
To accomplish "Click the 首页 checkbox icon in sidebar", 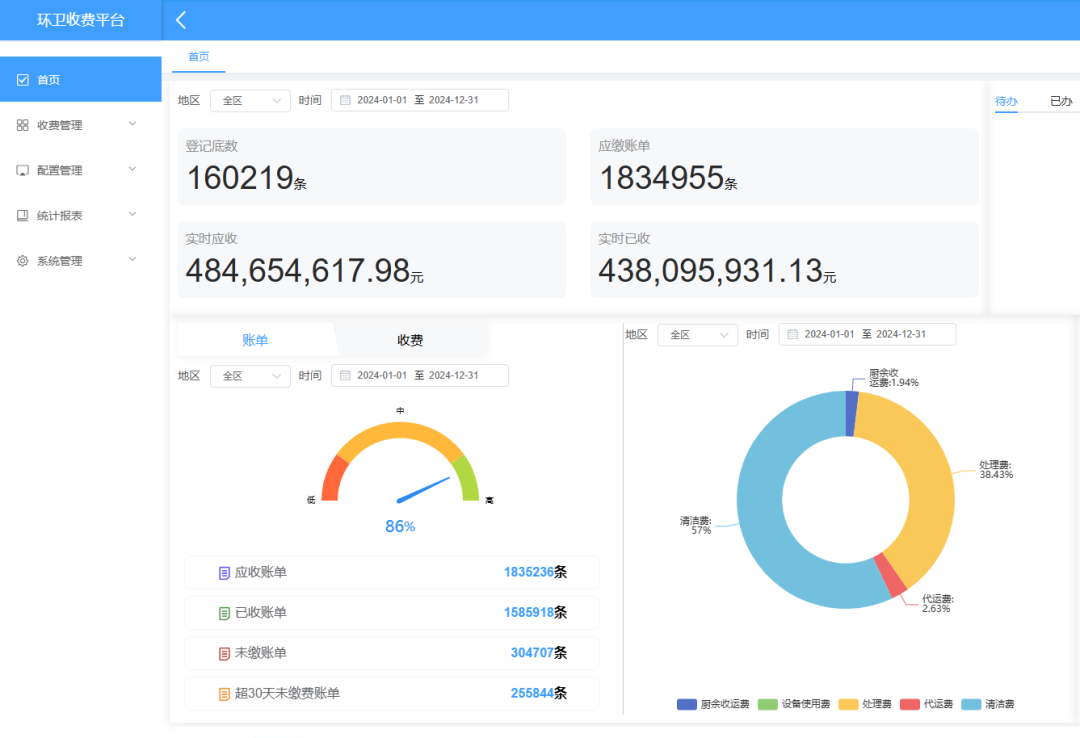I will (23, 80).
